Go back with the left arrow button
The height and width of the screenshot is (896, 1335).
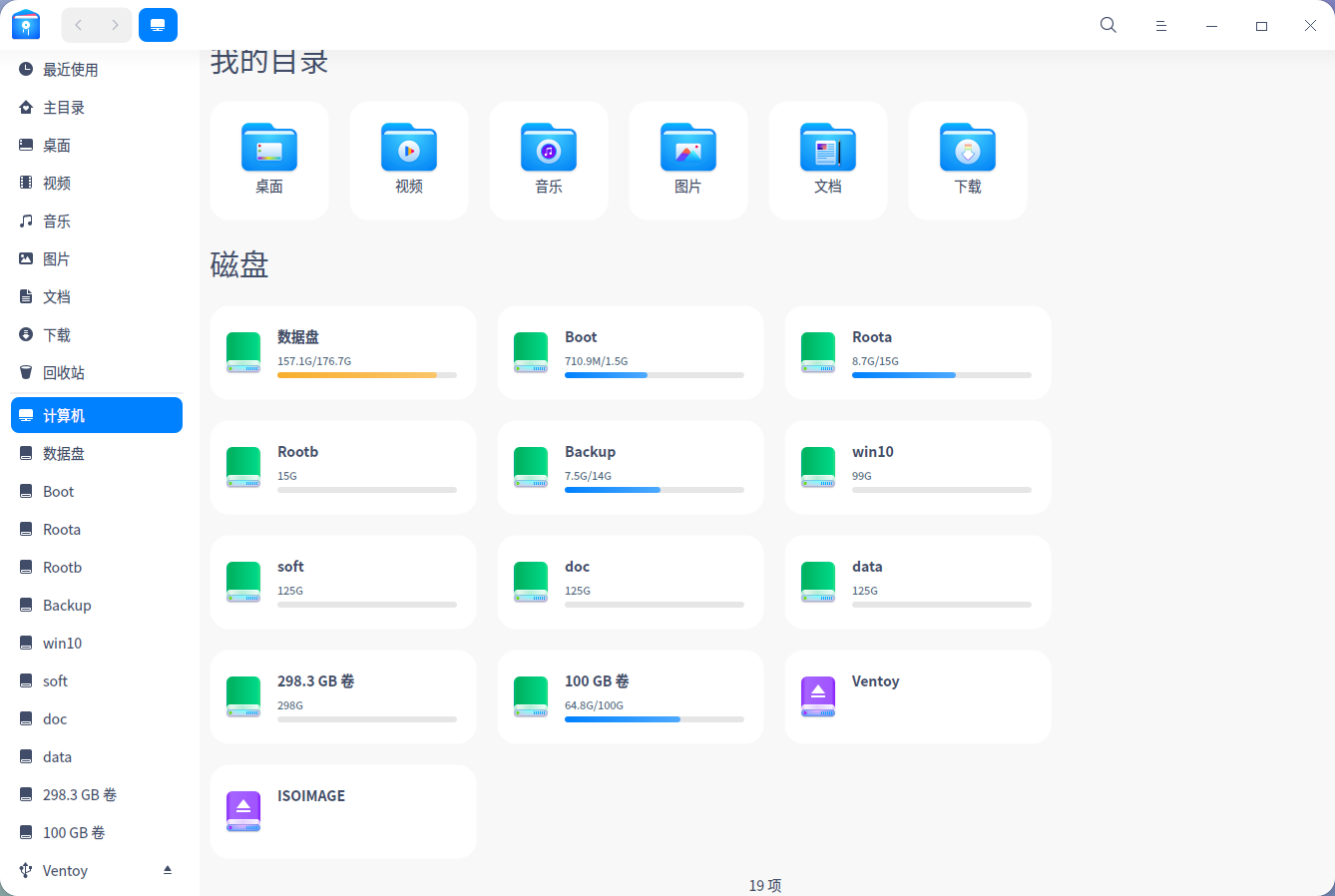click(79, 25)
